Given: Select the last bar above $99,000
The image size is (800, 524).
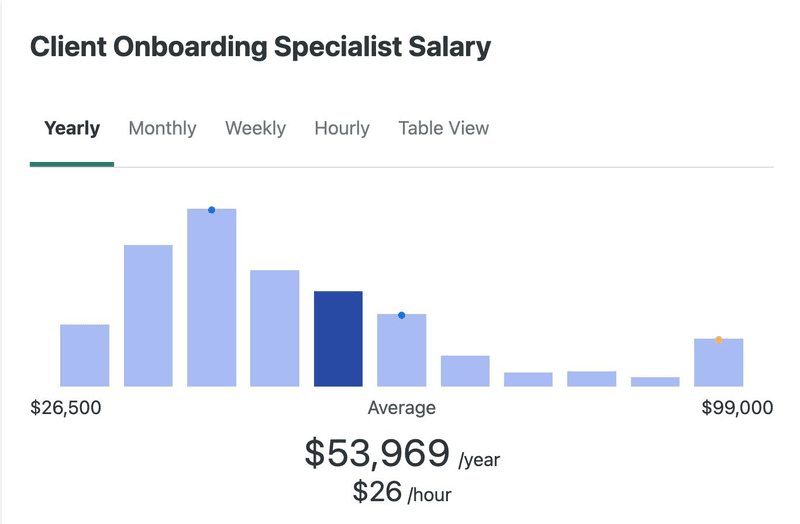Looking at the screenshot, I should (718, 363).
